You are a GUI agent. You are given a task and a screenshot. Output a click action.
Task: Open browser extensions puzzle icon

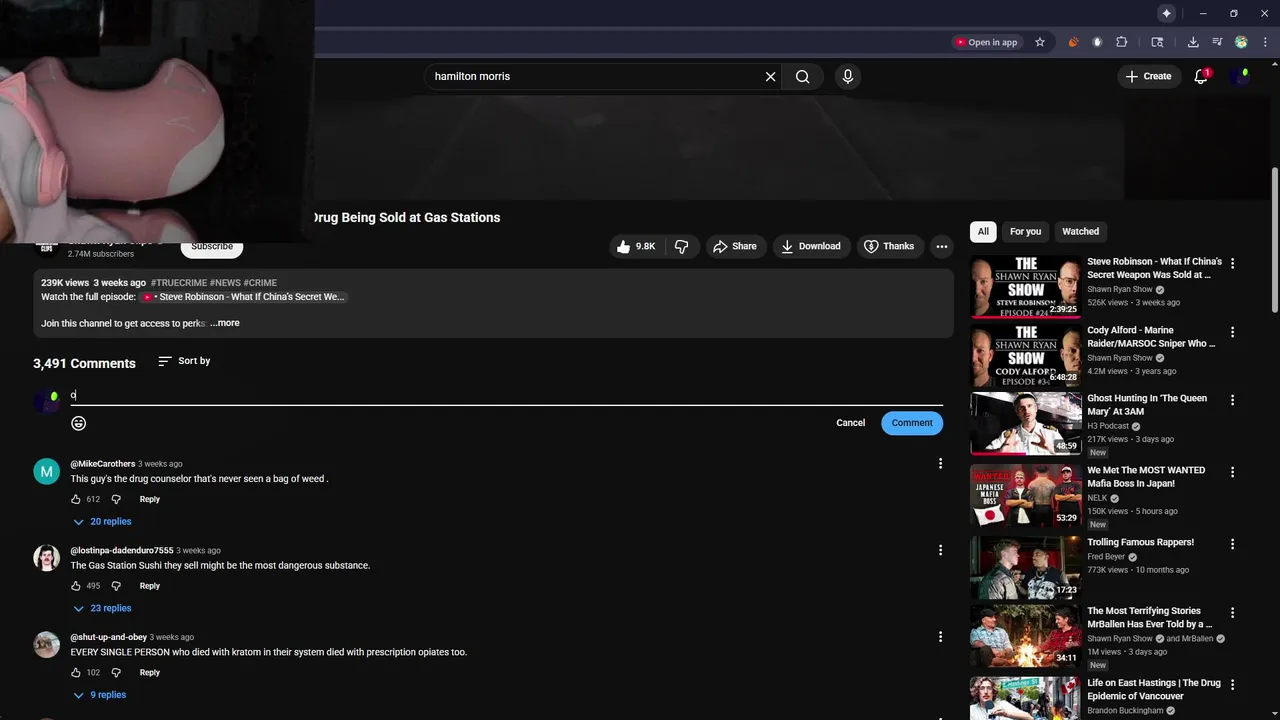[x=1121, y=42]
